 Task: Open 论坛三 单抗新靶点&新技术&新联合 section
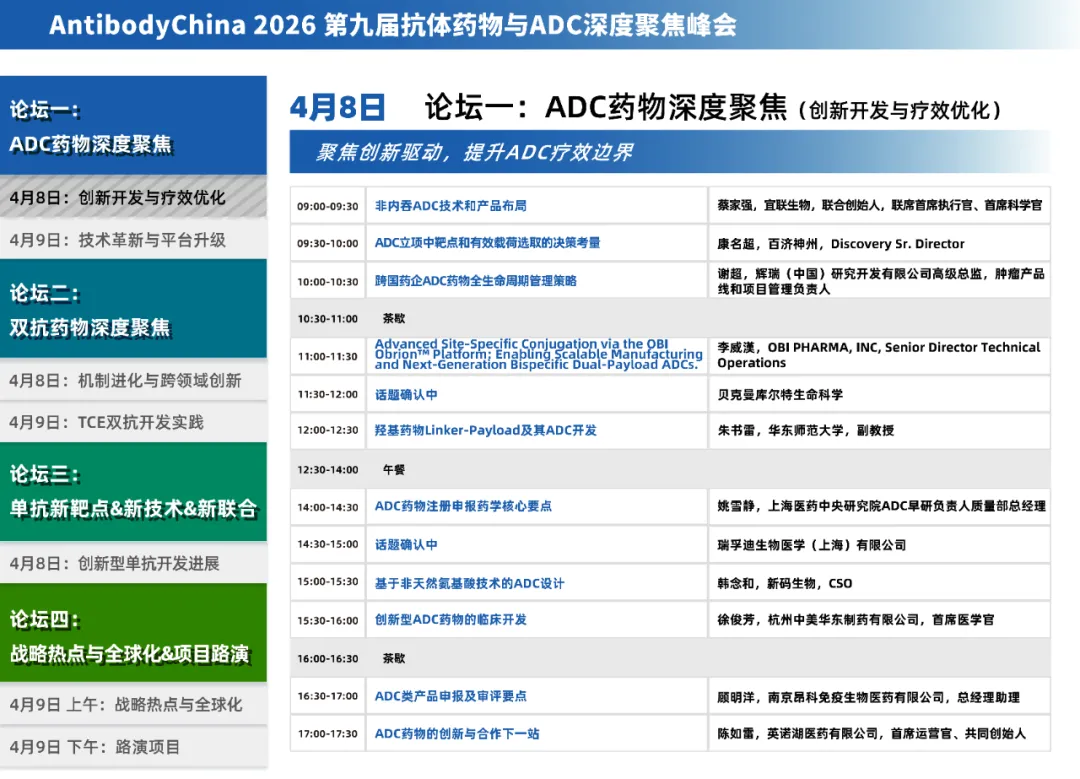133,492
